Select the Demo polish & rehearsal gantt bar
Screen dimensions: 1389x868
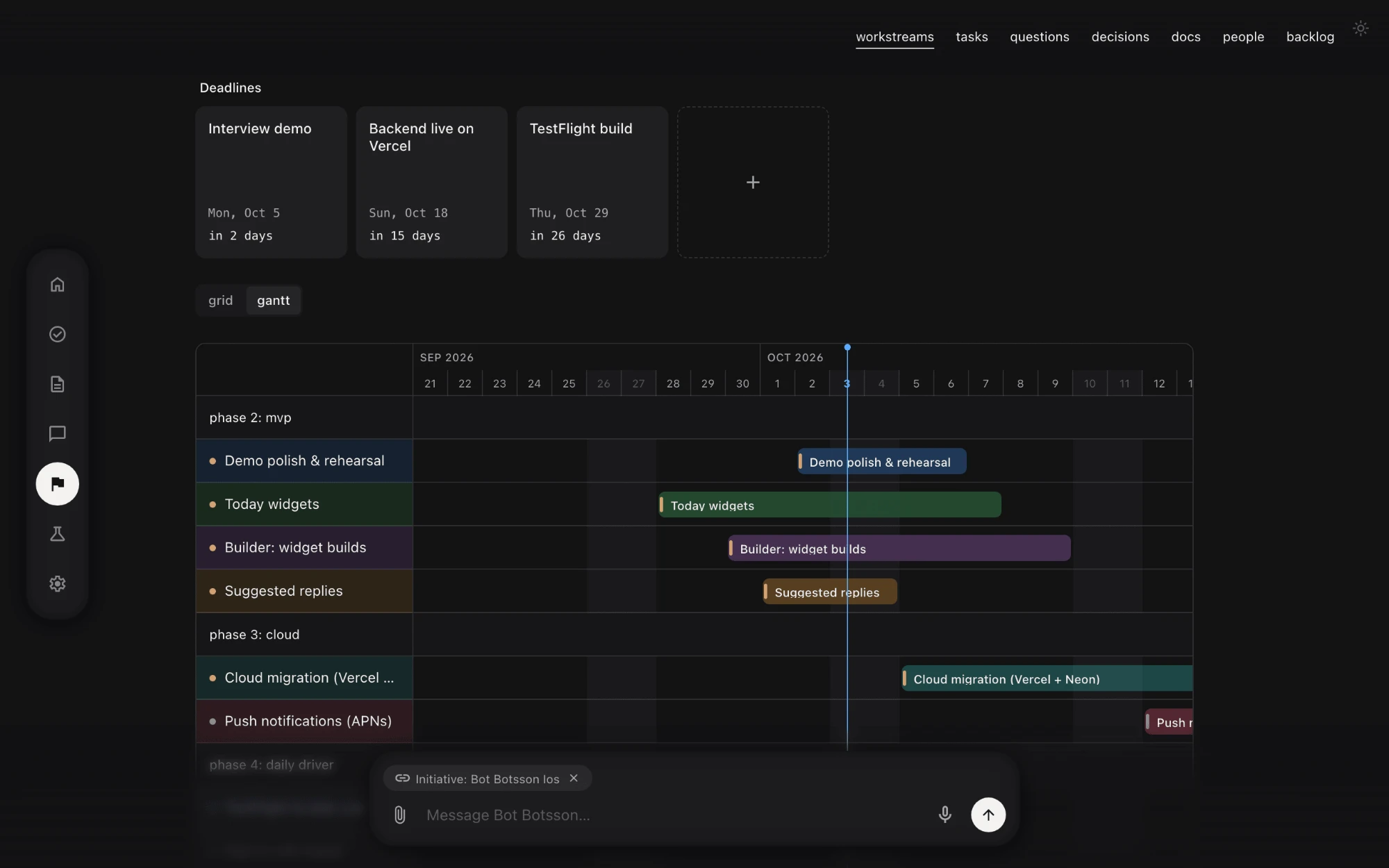coord(882,462)
